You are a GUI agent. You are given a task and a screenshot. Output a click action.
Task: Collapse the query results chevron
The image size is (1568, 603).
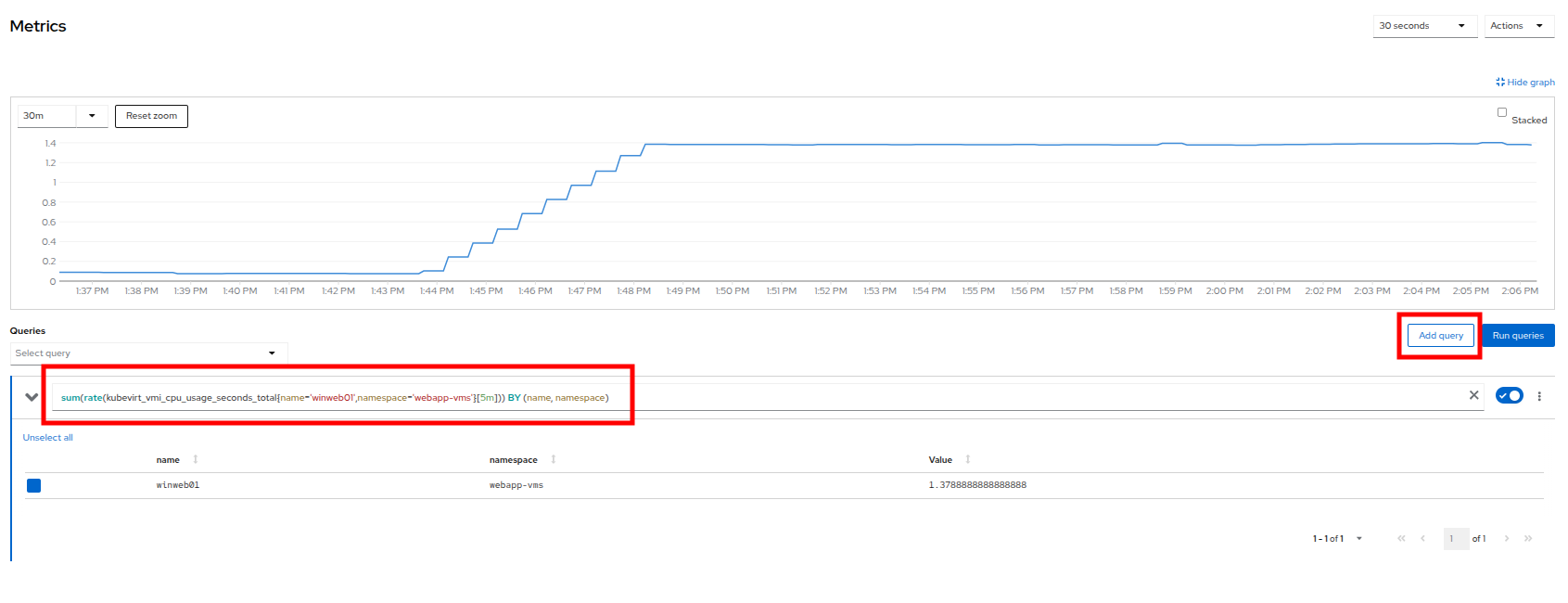pos(32,397)
